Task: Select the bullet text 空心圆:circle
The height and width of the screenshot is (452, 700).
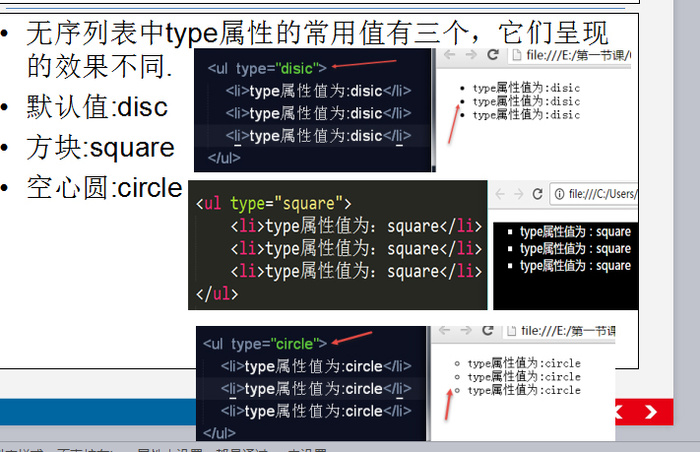Action: 104,187
